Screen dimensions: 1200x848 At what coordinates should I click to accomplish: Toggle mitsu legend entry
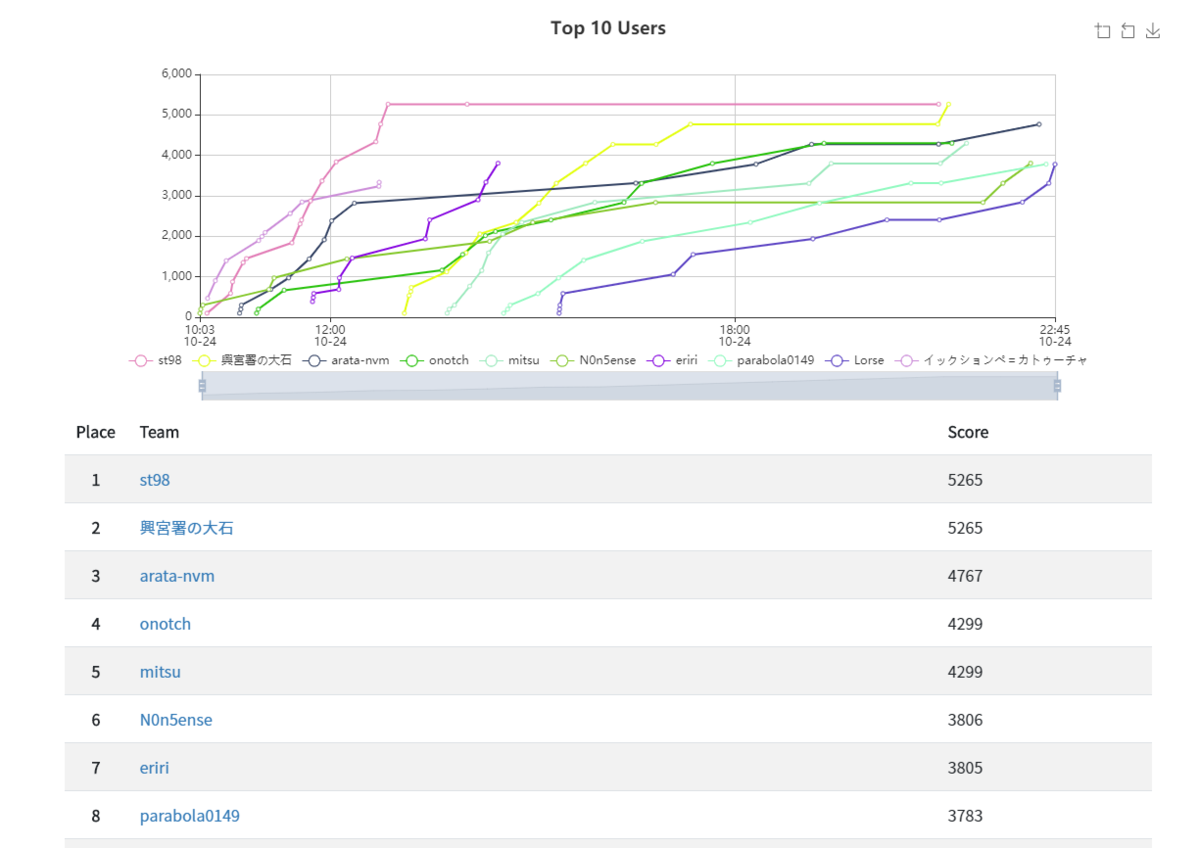508,360
